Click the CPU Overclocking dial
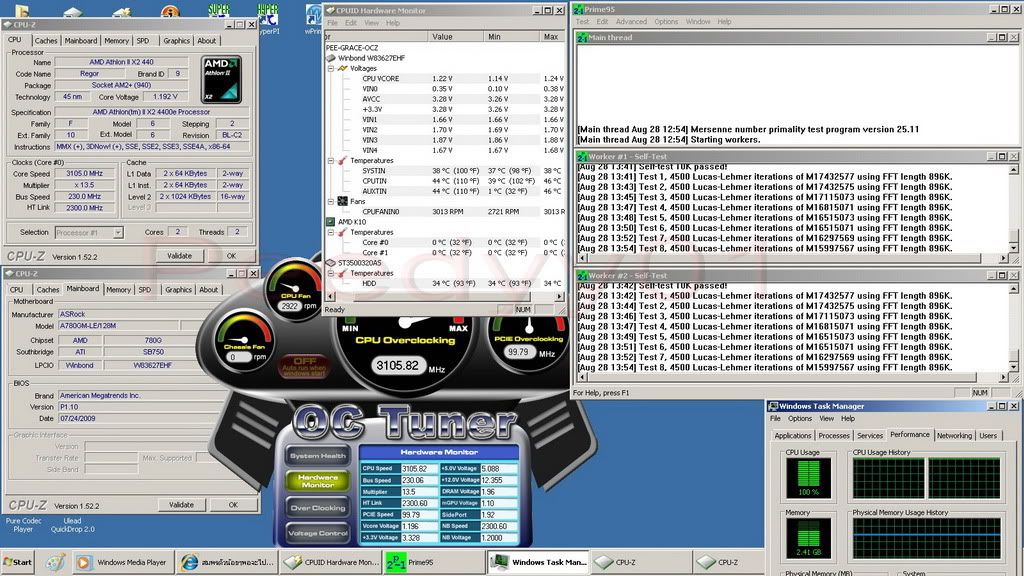This screenshot has width=1024, height=576. 405,351
